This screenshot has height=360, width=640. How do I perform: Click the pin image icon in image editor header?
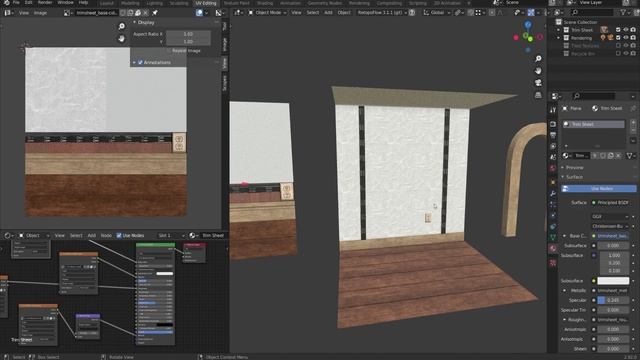click(x=155, y=13)
